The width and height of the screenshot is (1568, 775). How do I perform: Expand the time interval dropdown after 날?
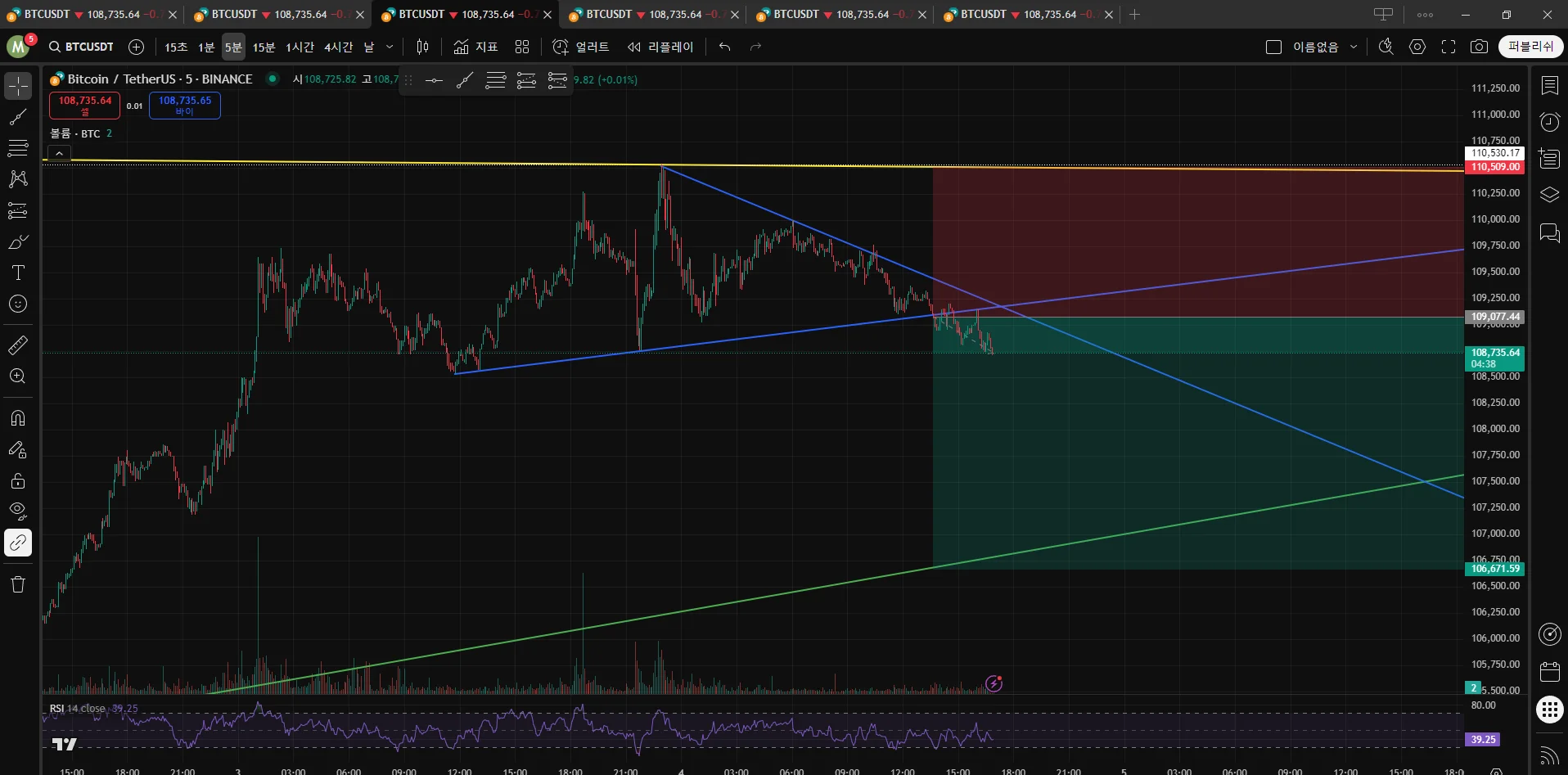[x=390, y=47]
